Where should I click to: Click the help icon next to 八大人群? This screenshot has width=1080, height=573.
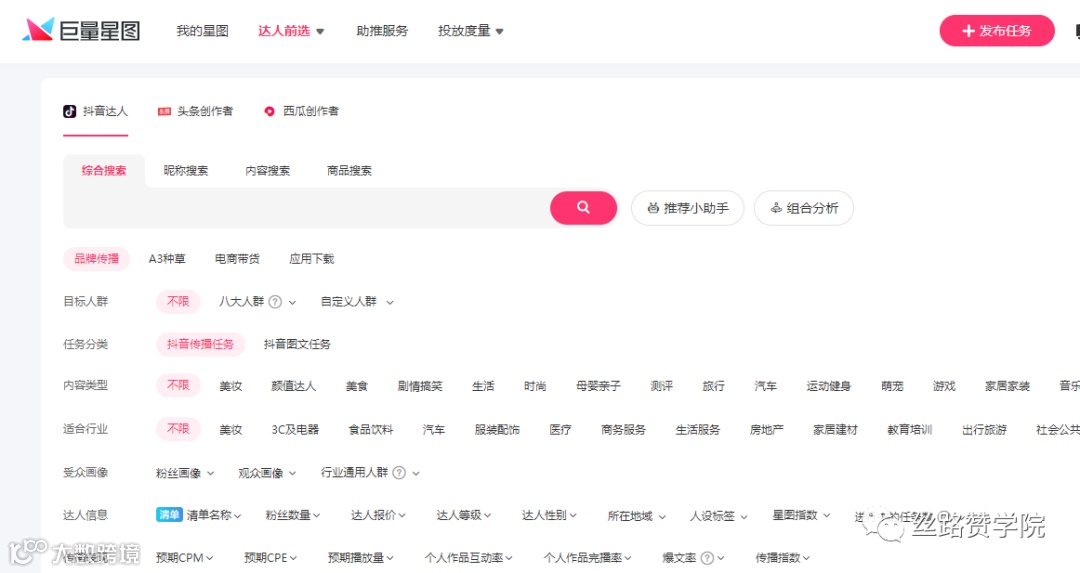click(x=275, y=302)
